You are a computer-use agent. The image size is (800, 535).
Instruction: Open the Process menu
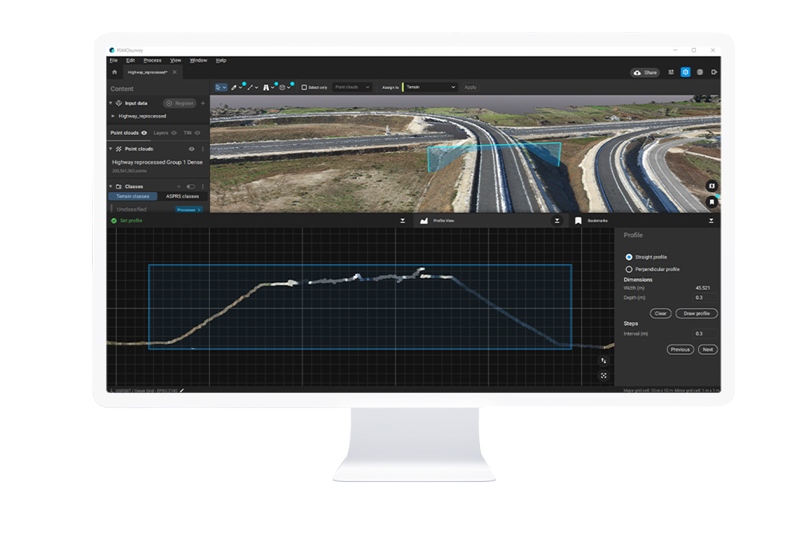point(152,60)
